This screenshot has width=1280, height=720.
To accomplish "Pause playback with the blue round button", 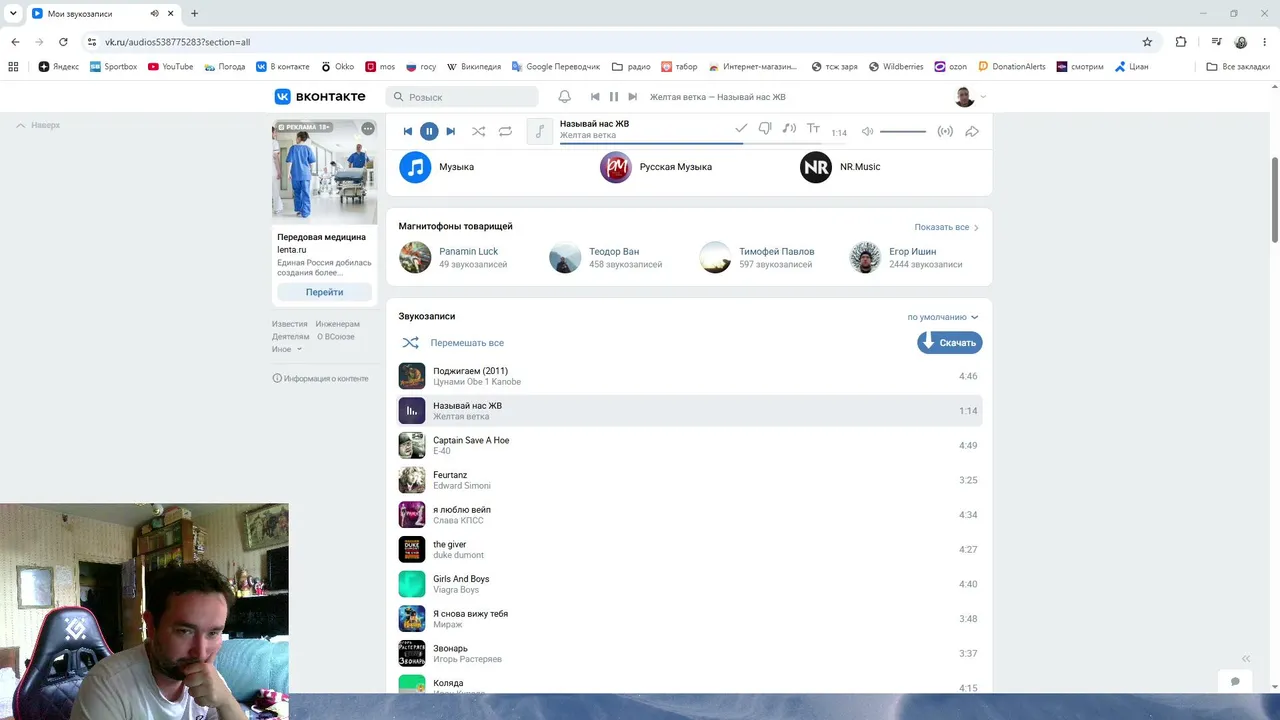I will pos(429,131).
